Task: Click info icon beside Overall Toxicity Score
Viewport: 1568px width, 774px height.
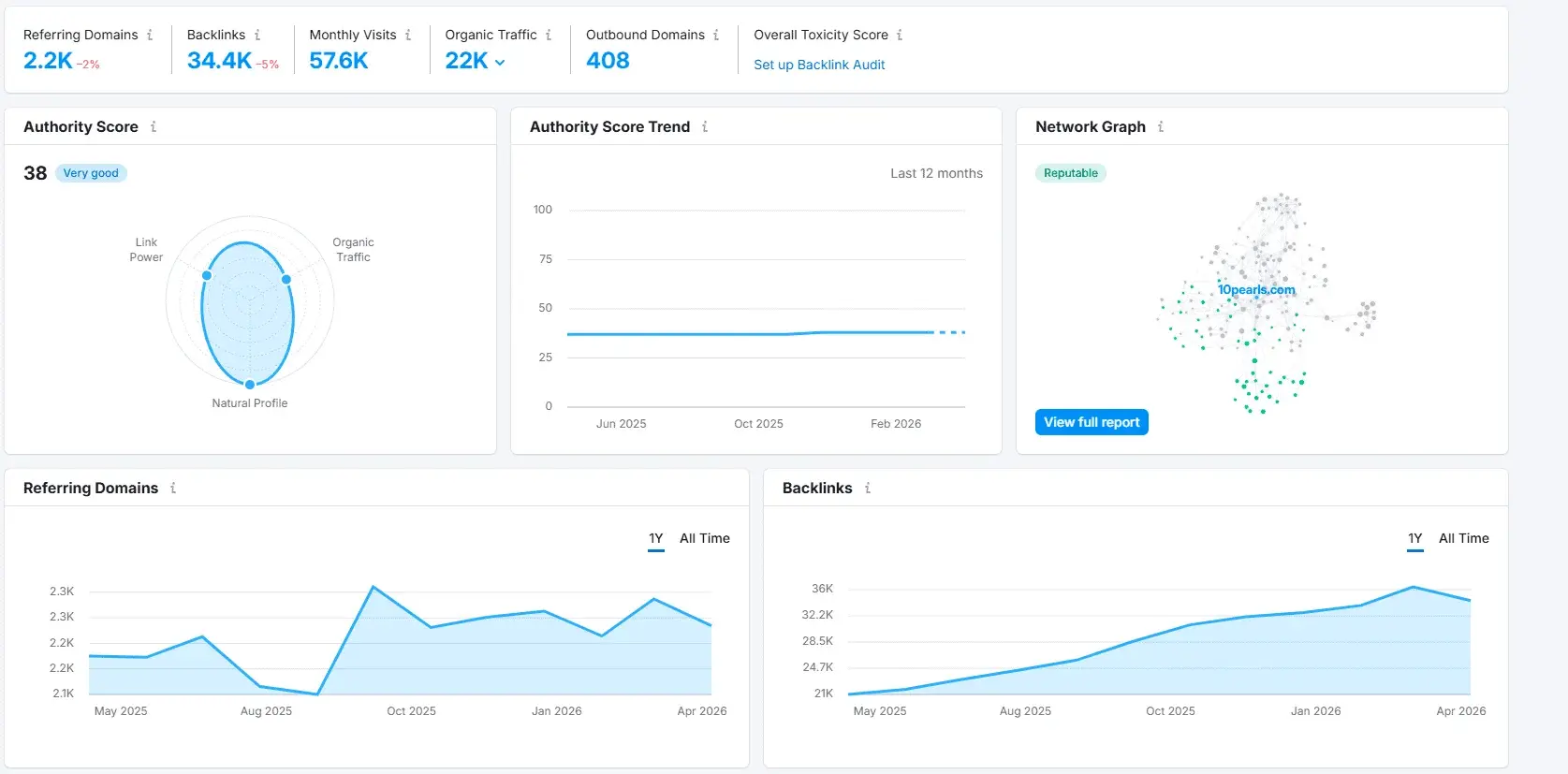Action: [900, 35]
